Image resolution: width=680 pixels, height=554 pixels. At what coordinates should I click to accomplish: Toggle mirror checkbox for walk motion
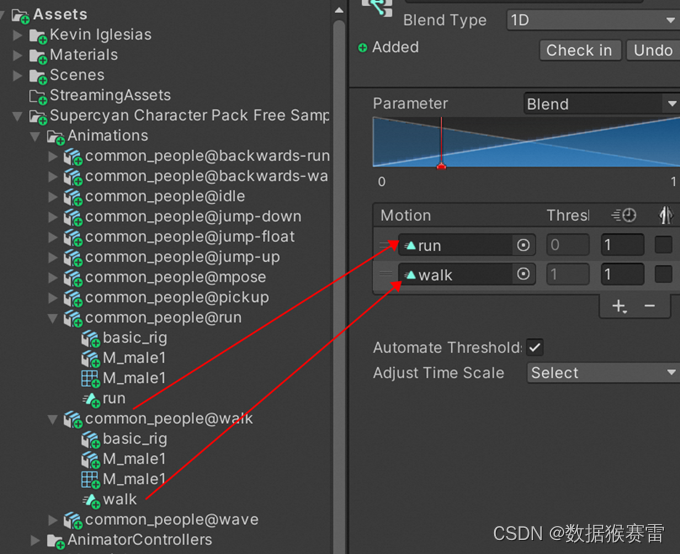[663, 274]
